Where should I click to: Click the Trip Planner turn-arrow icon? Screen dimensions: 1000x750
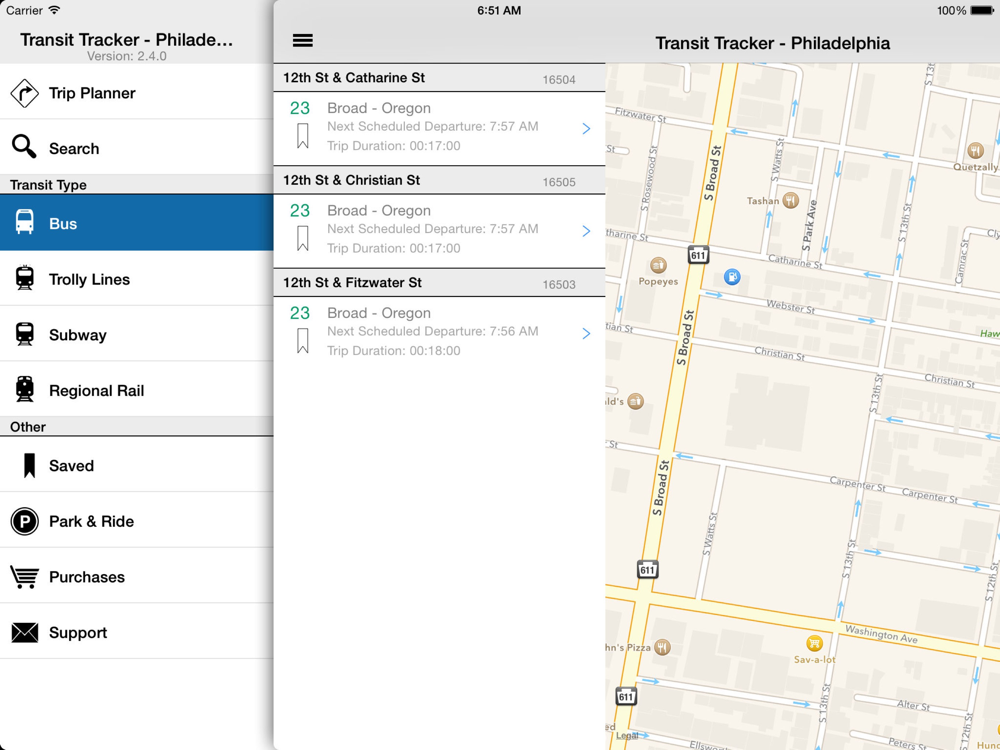point(24,93)
